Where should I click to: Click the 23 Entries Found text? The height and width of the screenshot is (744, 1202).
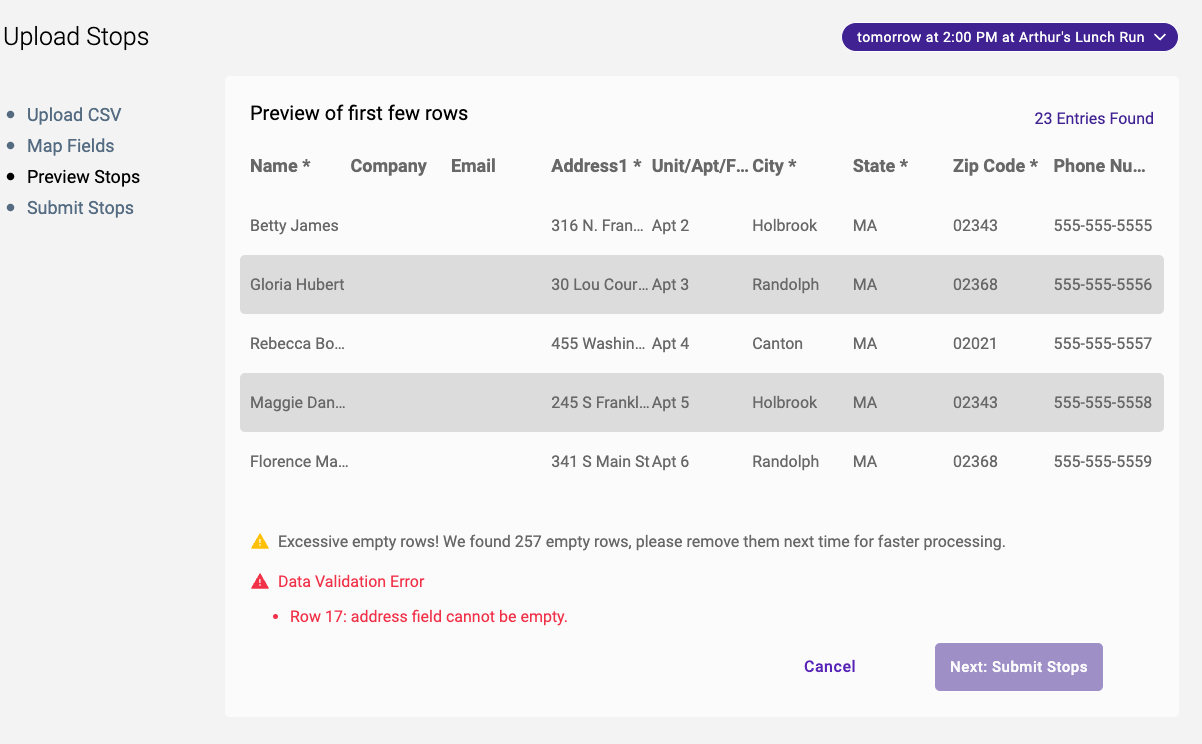[1094, 118]
